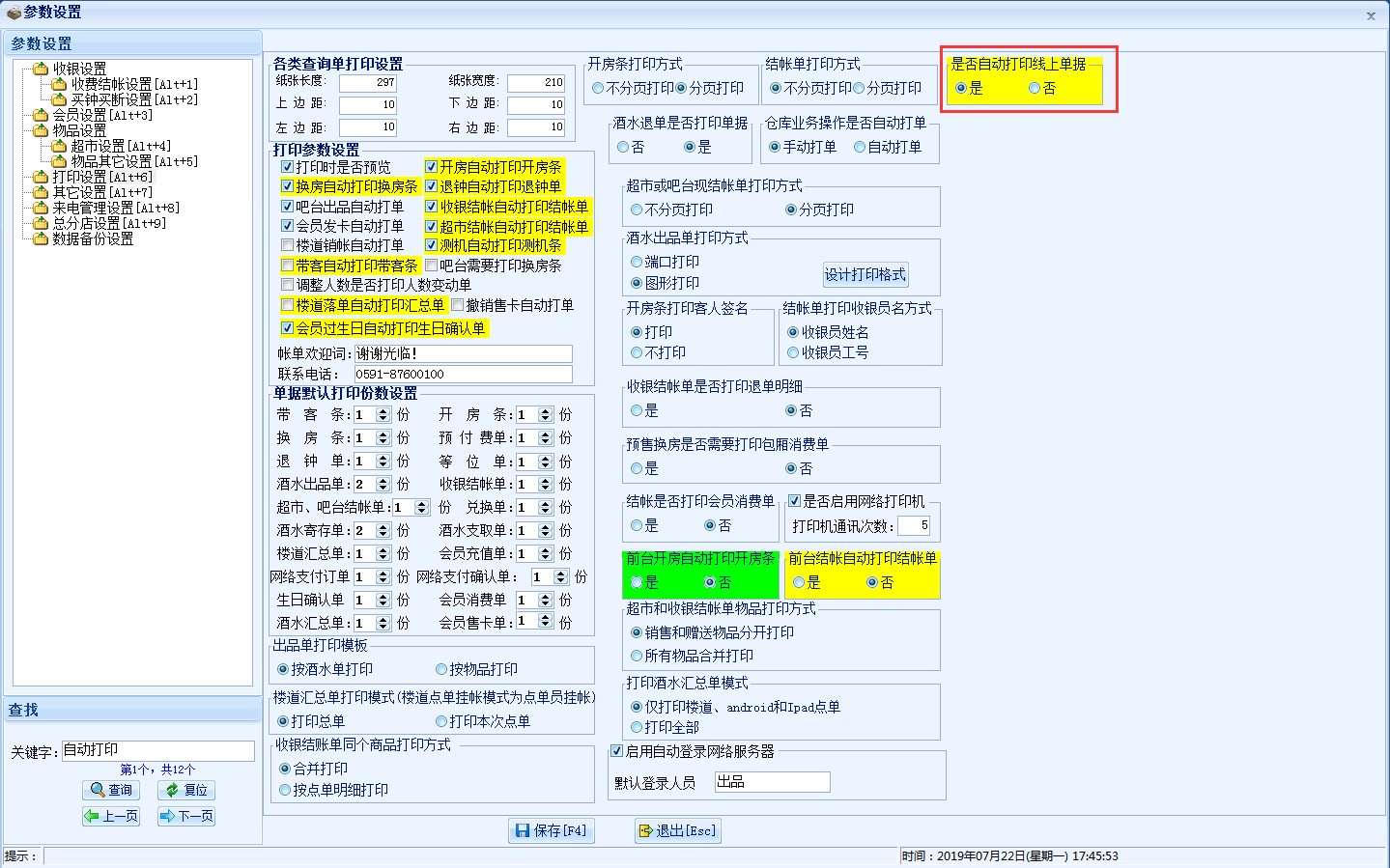The image size is (1390, 868).
Task: Close the 参数设置 window
Action: point(1371,15)
